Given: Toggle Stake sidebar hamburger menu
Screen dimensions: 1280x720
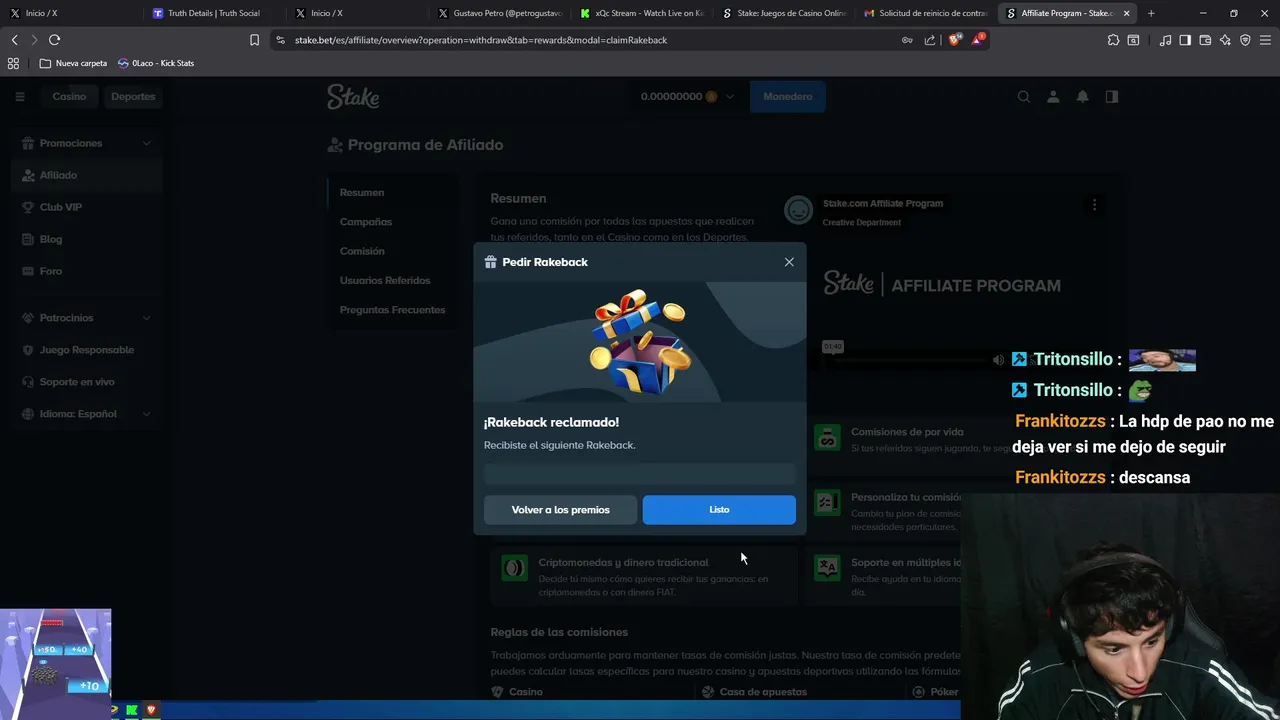Looking at the screenshot, I should tap(19, 97).
